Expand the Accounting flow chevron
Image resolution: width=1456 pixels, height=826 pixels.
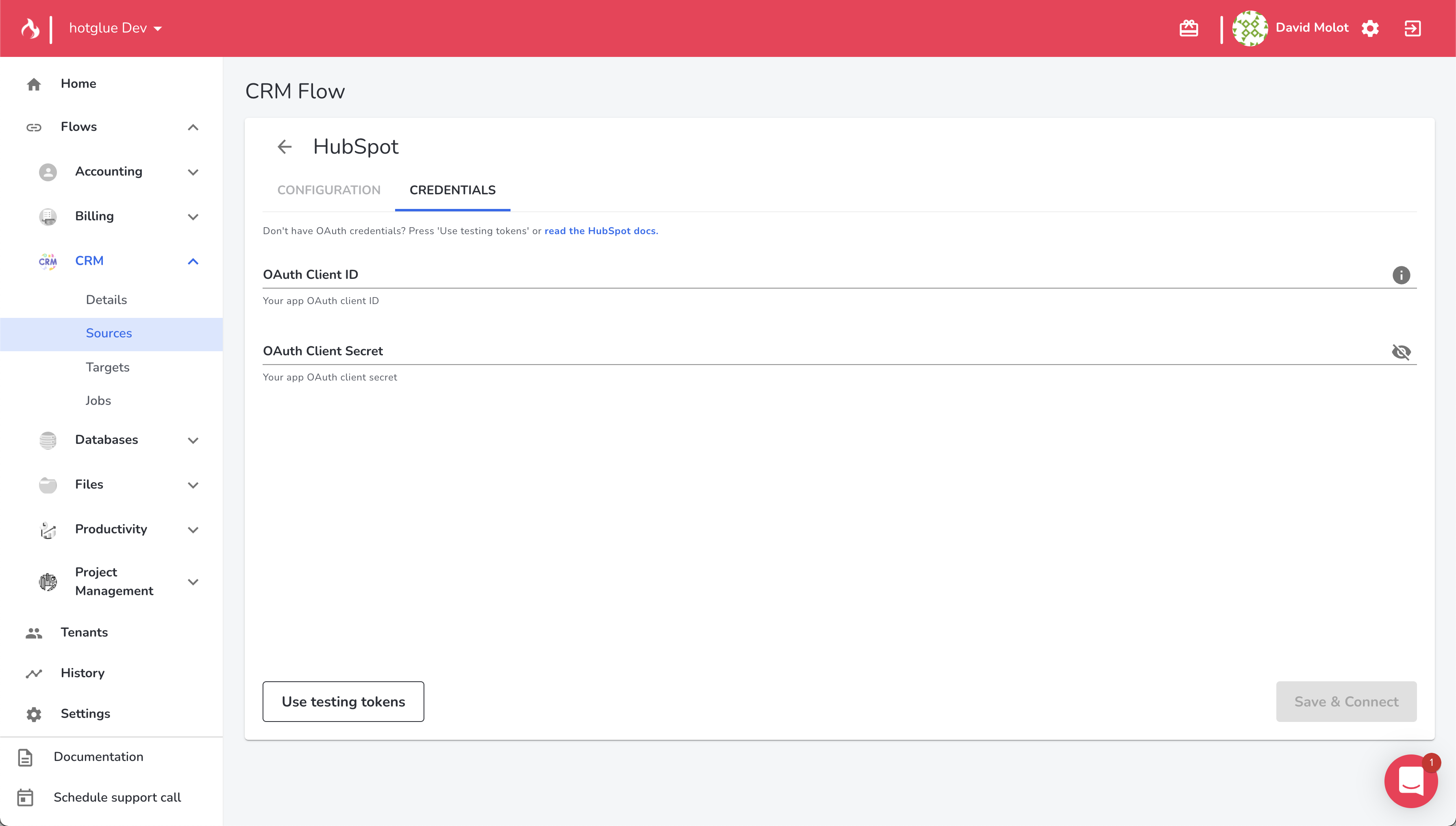click(193, 172)
